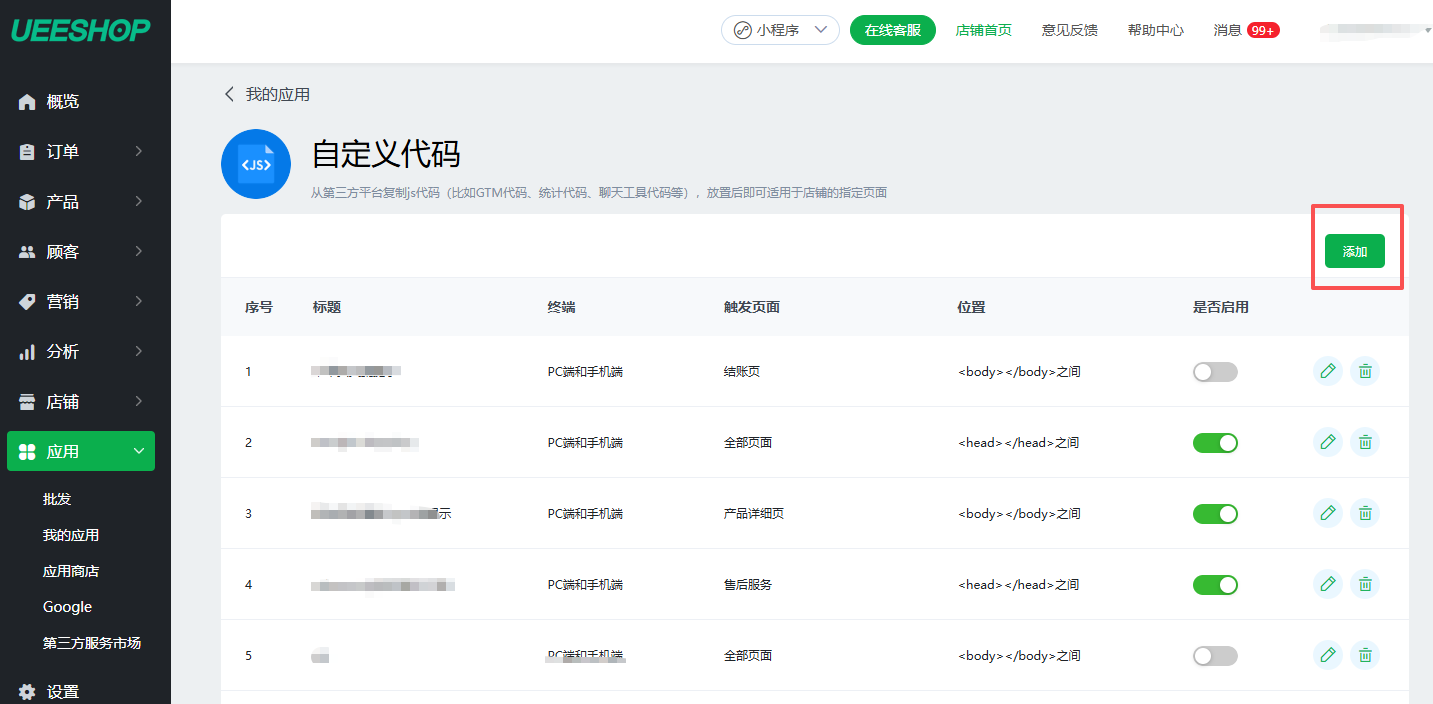This screenshot has width=1433, height=704.
Task: Turn on the row 5 enable toggle
Action: [x=1215, y=656]
